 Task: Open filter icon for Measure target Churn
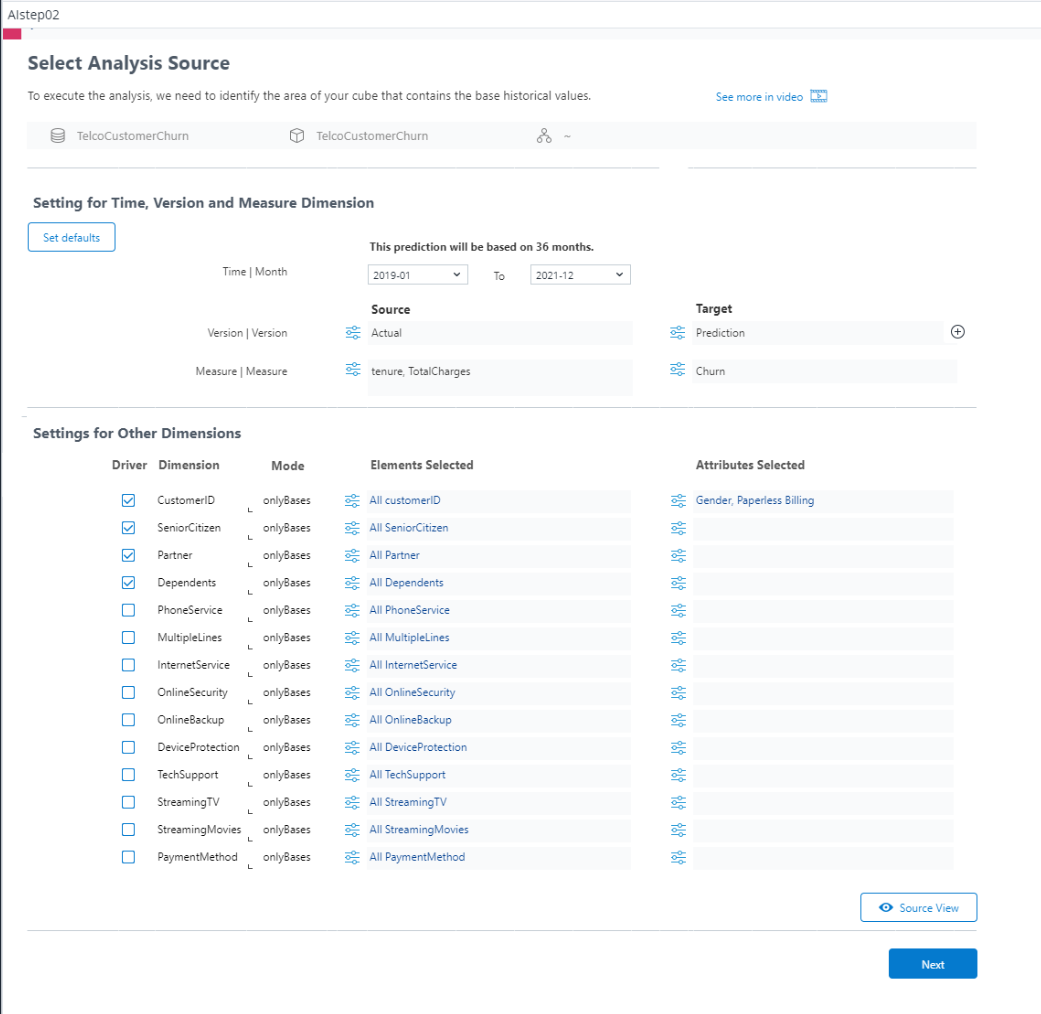(x=678, y=370)
